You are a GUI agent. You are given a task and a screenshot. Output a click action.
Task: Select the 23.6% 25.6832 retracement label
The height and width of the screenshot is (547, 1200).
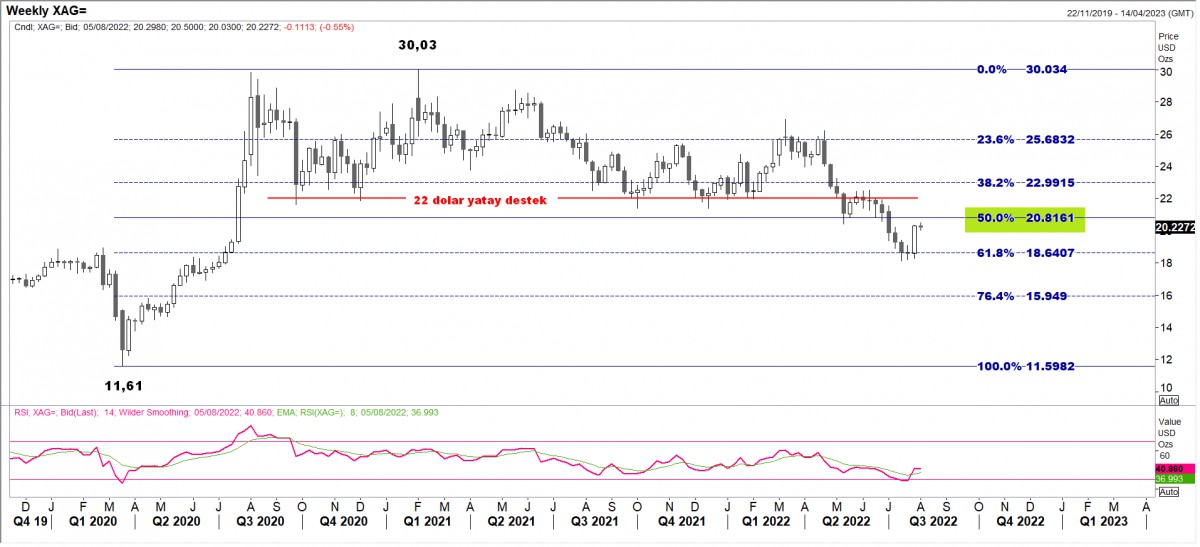(x=1026, y=140)
